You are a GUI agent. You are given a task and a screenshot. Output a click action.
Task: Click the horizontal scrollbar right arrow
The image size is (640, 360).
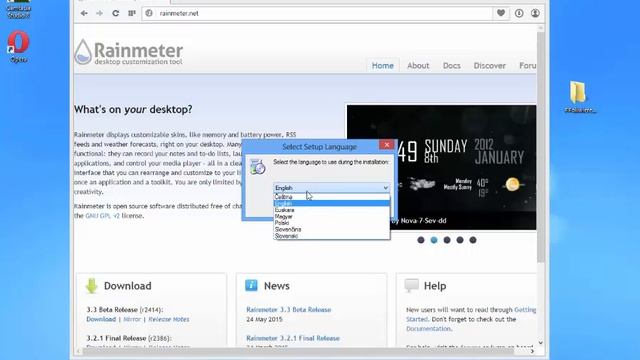pyautogui.click(x=532, y=351)
